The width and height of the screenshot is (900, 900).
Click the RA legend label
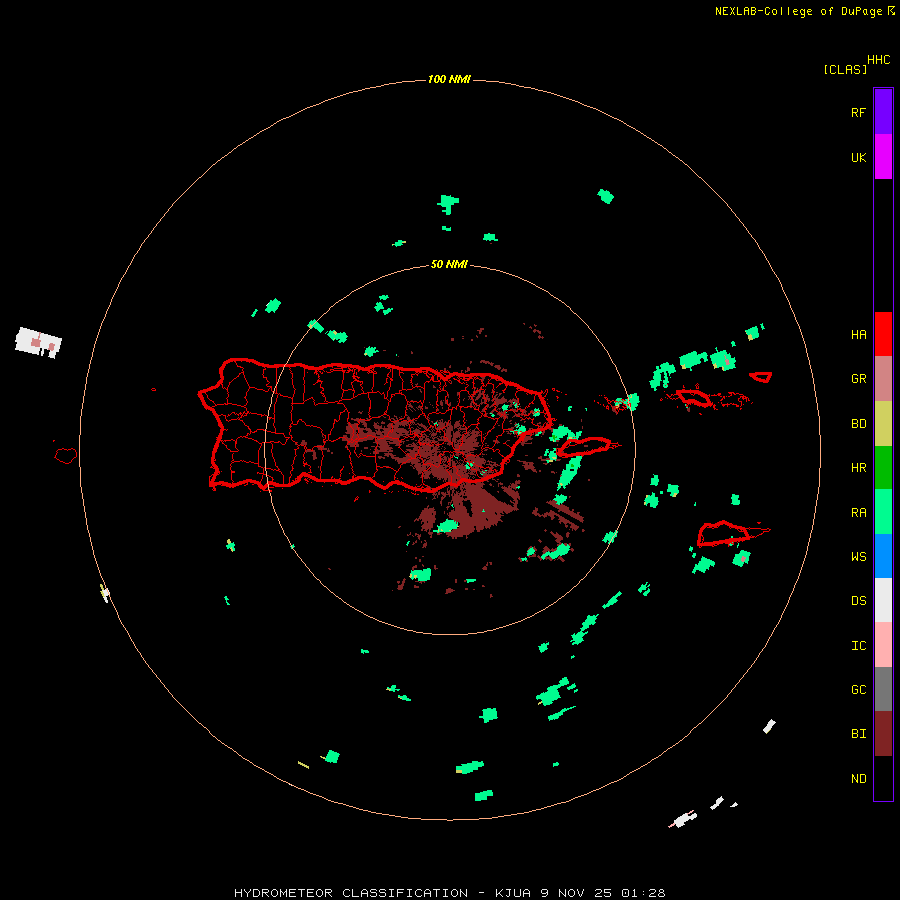coord(858,512)
